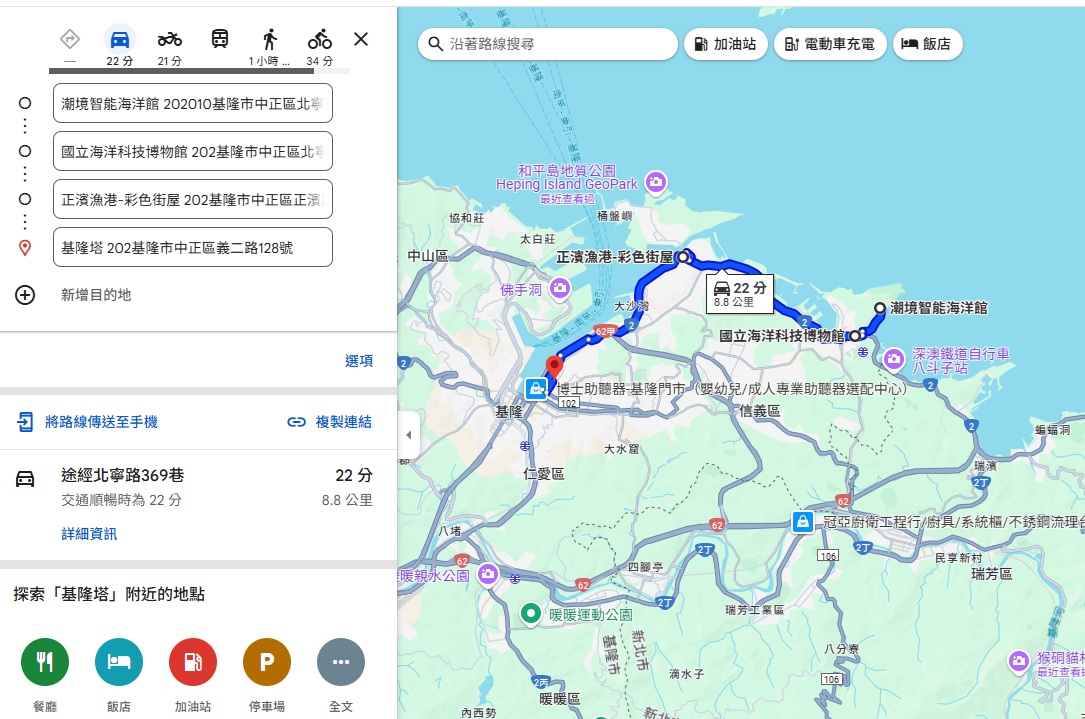Click the 冠亞廚衛工程行 shop marker
The image size is (1085, 719).
coord(803,521)
